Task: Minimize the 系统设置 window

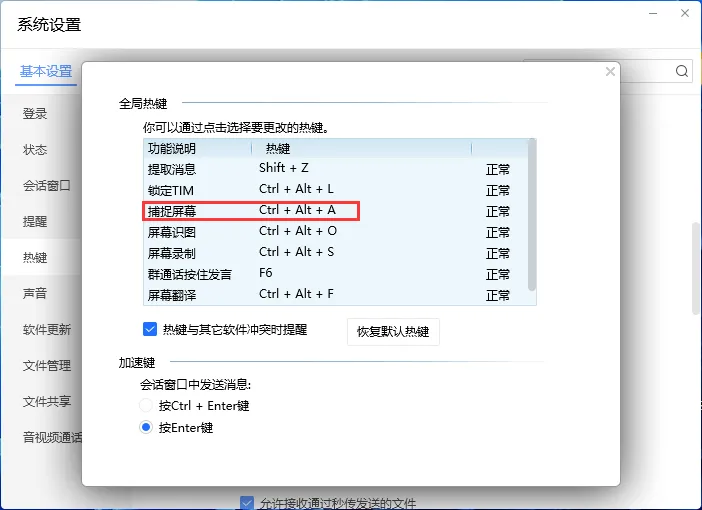Action: (x=653, y=13)
